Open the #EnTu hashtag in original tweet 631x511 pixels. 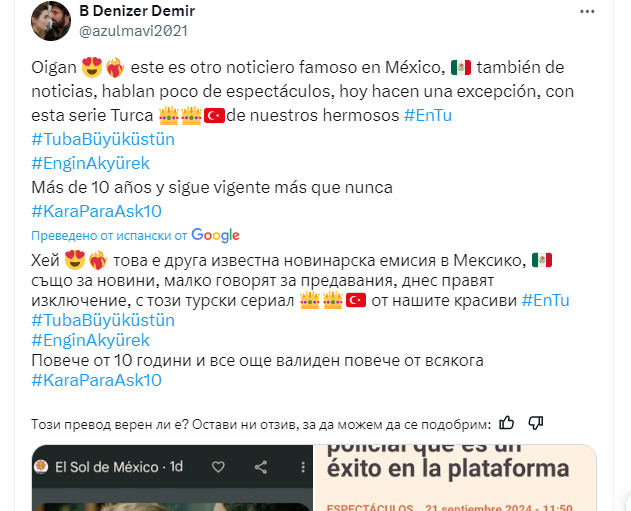pos(428,115)
